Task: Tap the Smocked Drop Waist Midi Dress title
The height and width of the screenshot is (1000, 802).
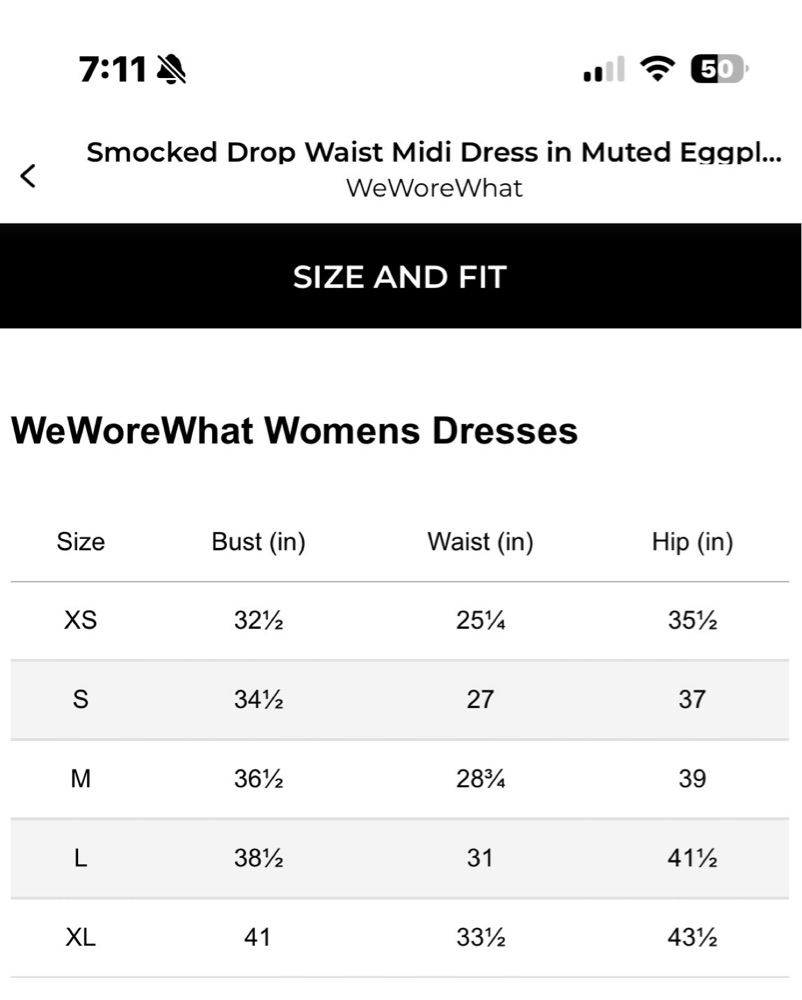Action: point(434,152)
